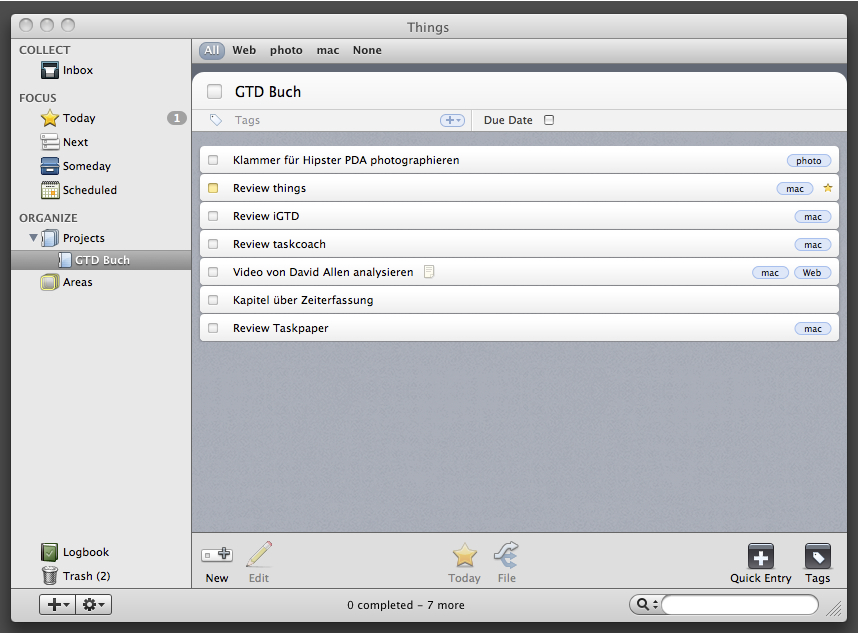
Task: Open note icon on David Allen task
Action: click(429, 272)
